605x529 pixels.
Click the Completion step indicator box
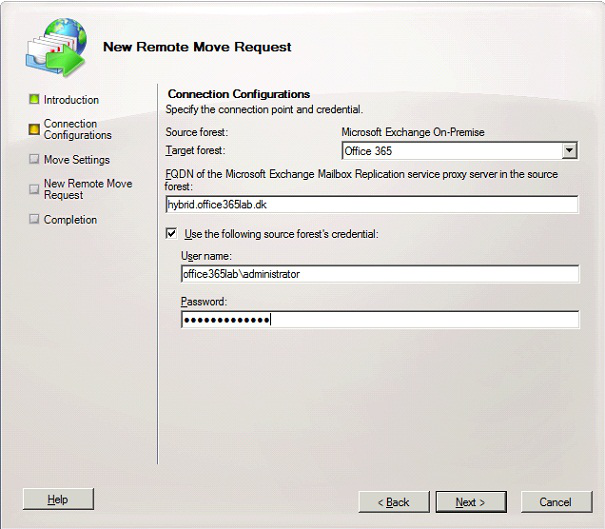point(34,219)
